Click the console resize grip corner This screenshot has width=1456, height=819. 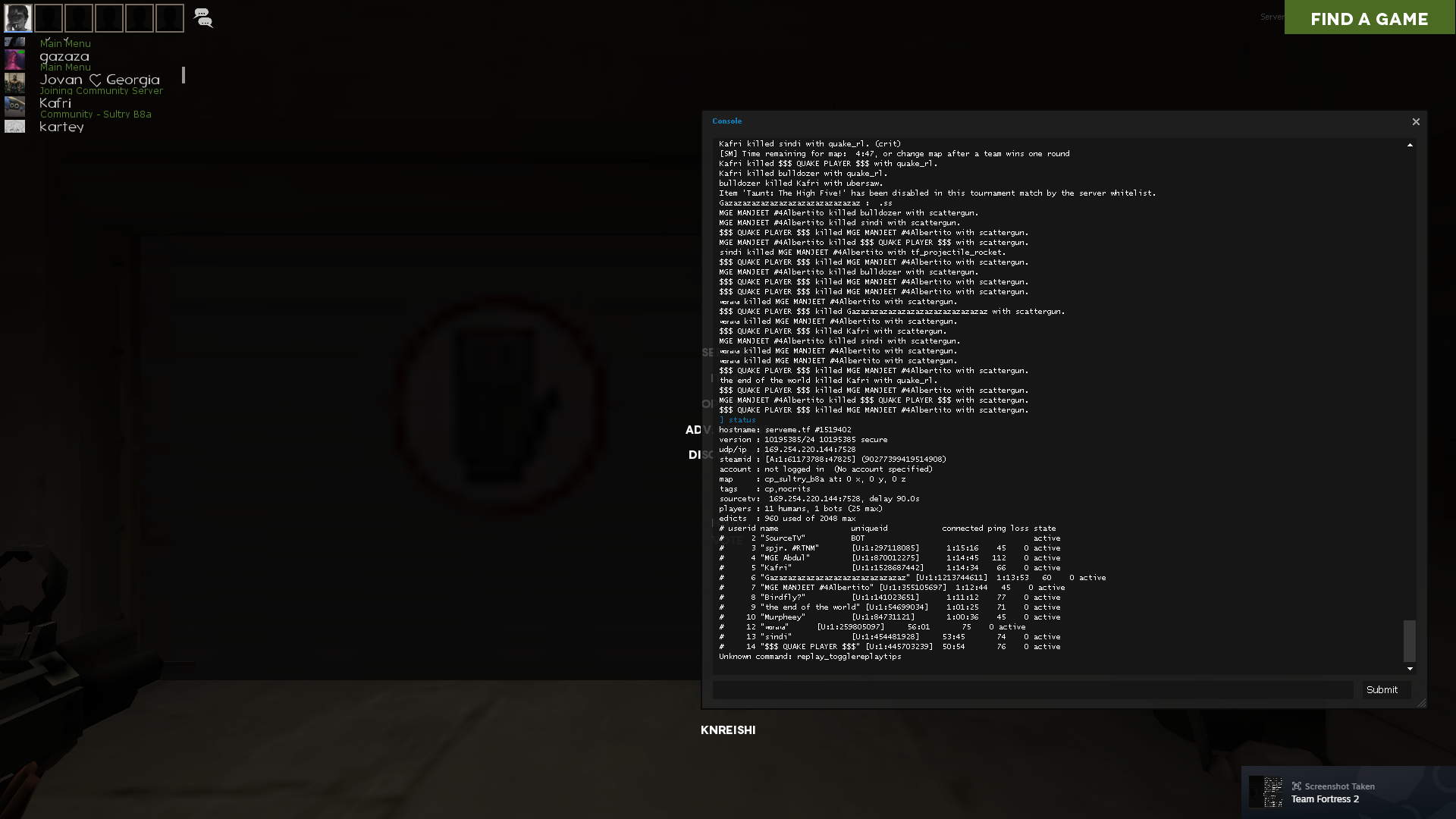[1422, 703]
